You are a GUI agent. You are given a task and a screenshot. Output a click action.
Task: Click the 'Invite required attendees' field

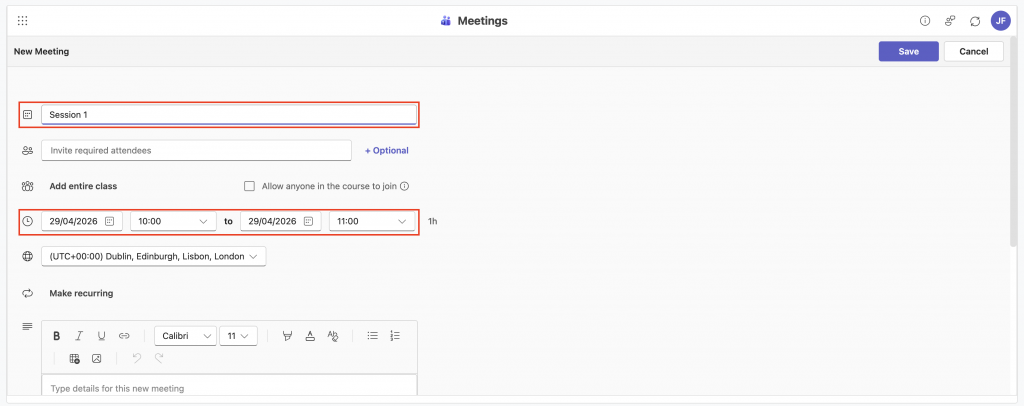pos(196,150)
